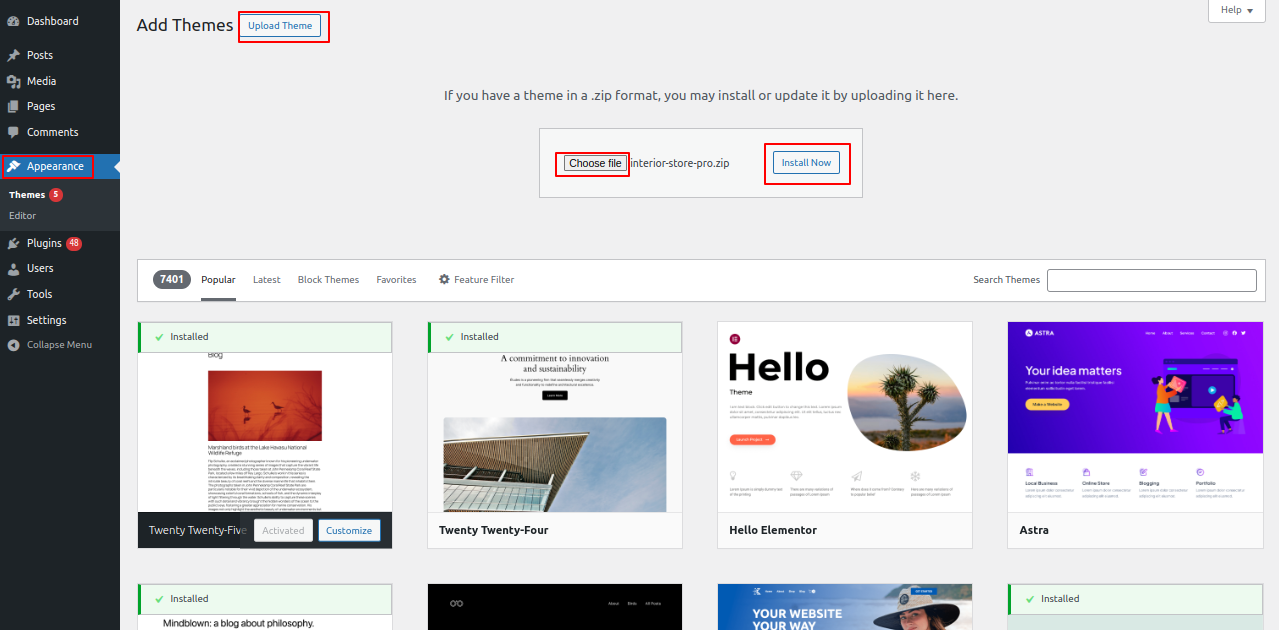Click the Pages icon in sidebar
Image resolution: width=1279 pixels, height=630 pixels.
[x=13, y=106]
